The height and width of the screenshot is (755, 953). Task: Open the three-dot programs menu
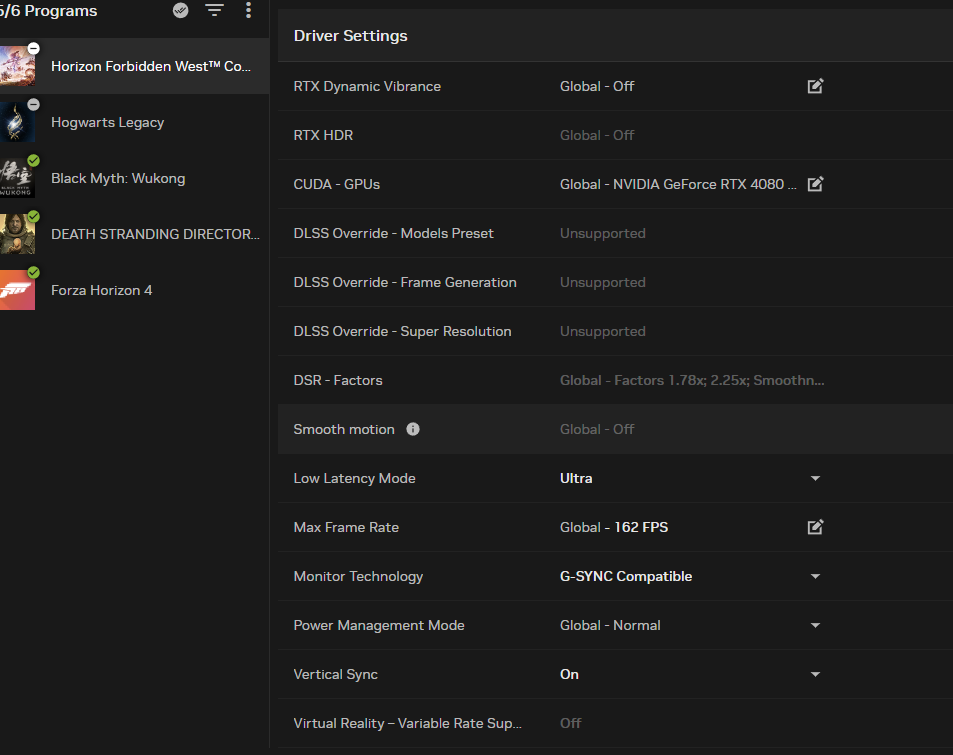point(248,10)
